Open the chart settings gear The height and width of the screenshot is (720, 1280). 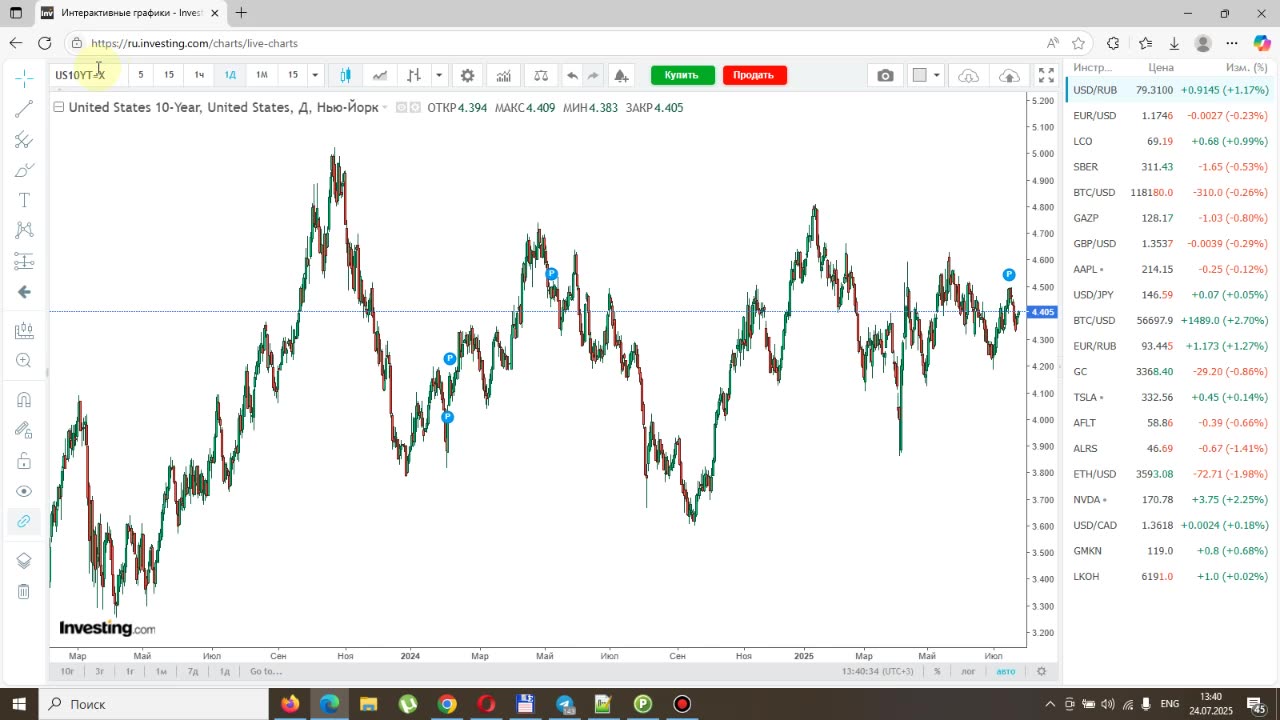[x=467, y=75]
